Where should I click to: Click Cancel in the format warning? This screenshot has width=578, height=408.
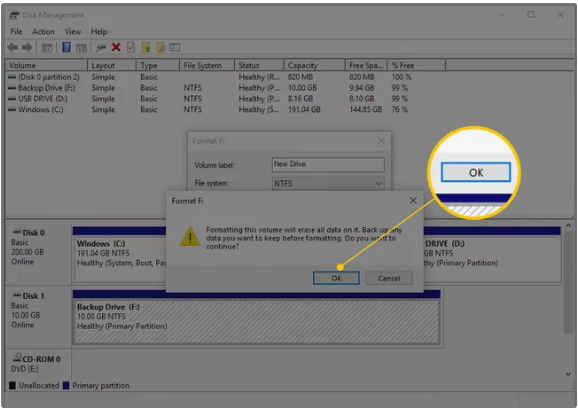(x=389, y=278)
